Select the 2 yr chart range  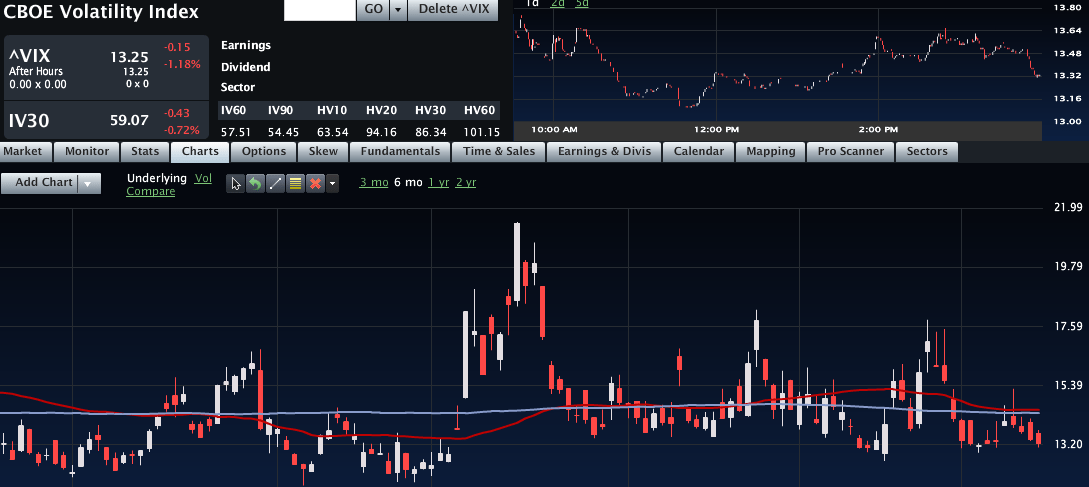(x=466, y=182)
